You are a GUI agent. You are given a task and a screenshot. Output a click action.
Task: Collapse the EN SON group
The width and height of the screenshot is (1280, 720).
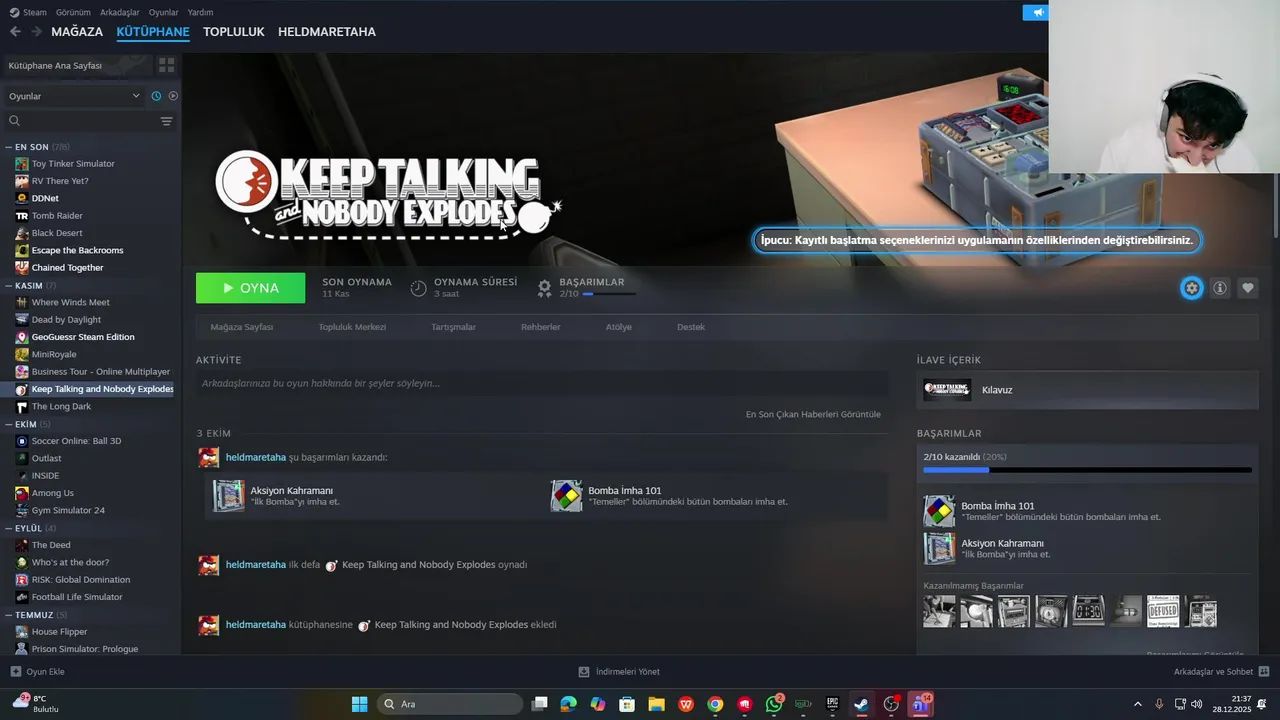[32, 147]
